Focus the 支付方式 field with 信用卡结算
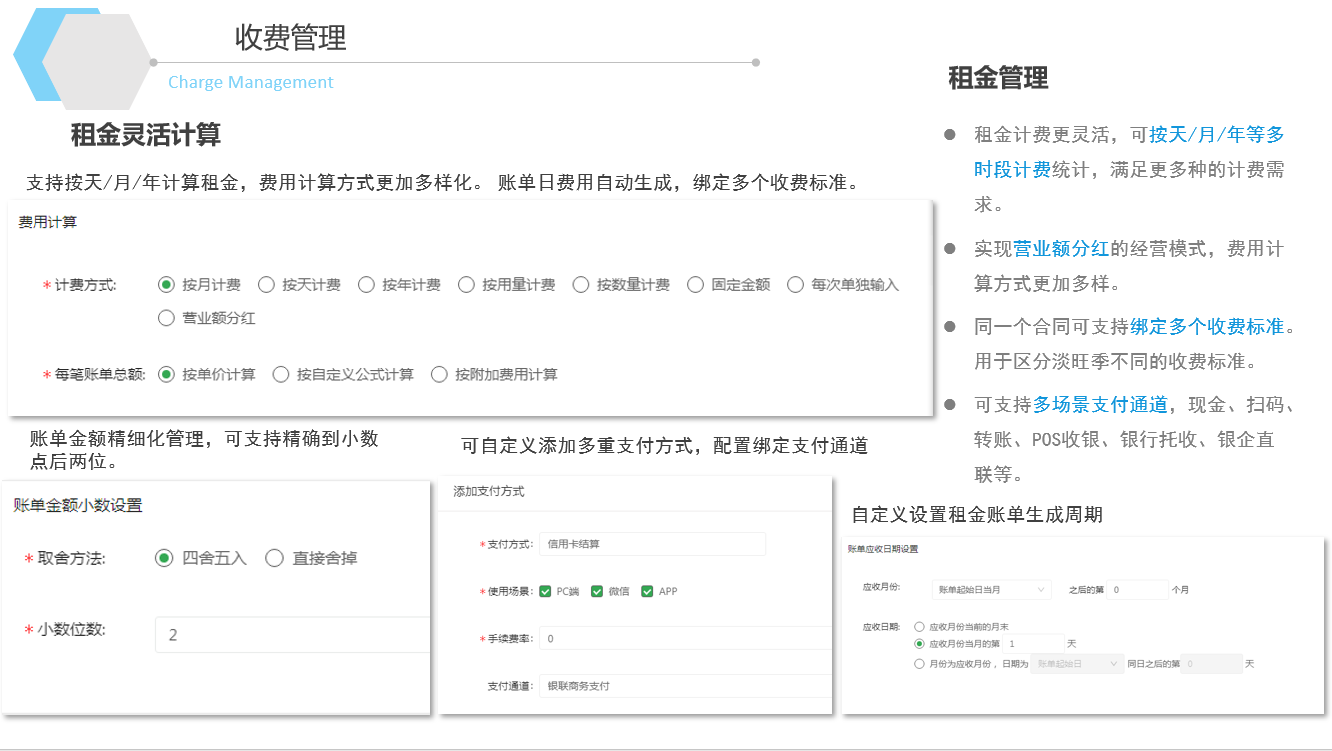The width and height of the screenshot is (1332, 751). 652,544
